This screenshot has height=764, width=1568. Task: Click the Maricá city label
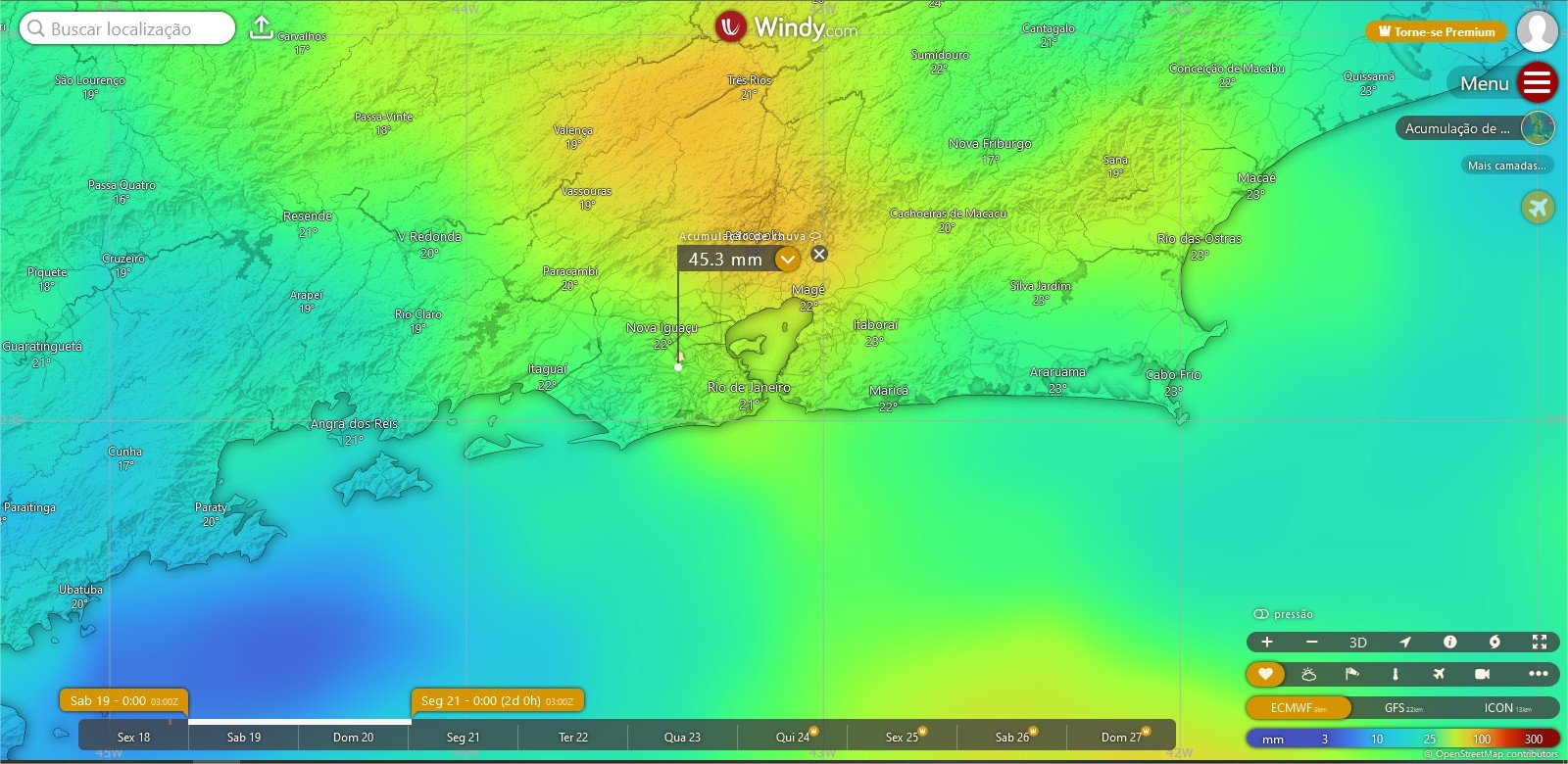pyautogui.click(x=889, y=390)
